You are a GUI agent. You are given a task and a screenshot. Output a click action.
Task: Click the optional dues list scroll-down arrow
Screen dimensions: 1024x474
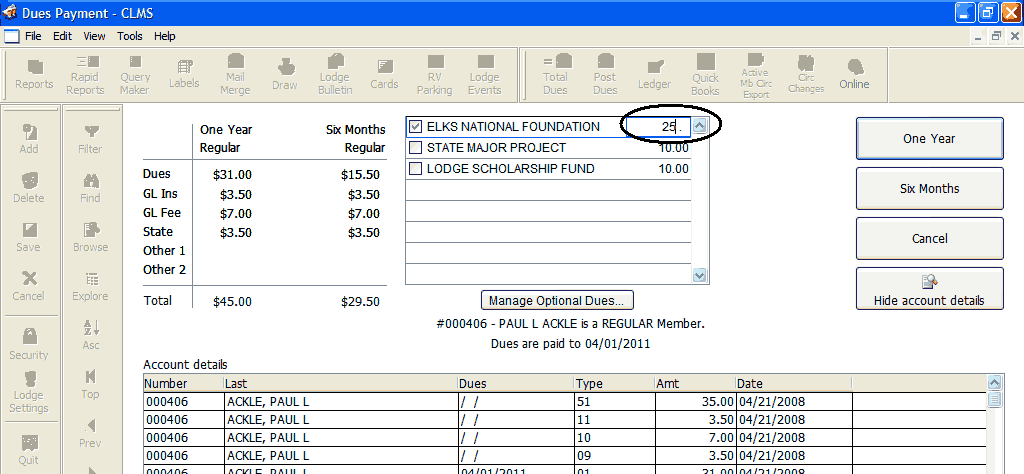700,275
